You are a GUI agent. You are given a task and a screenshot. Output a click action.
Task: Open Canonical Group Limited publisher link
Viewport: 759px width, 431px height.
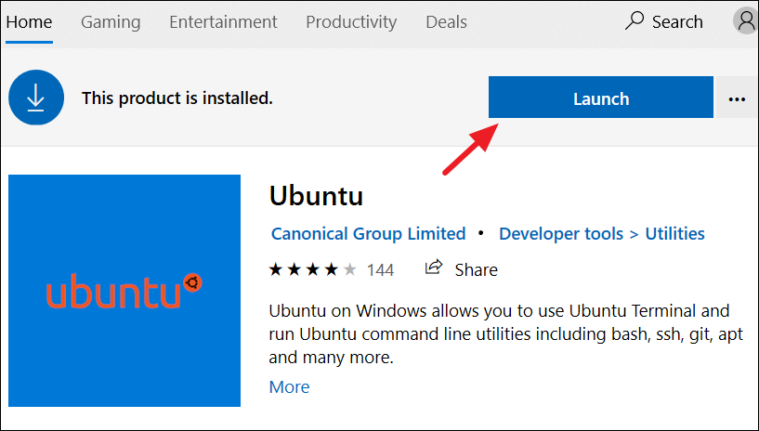click(x=368, y=234)
